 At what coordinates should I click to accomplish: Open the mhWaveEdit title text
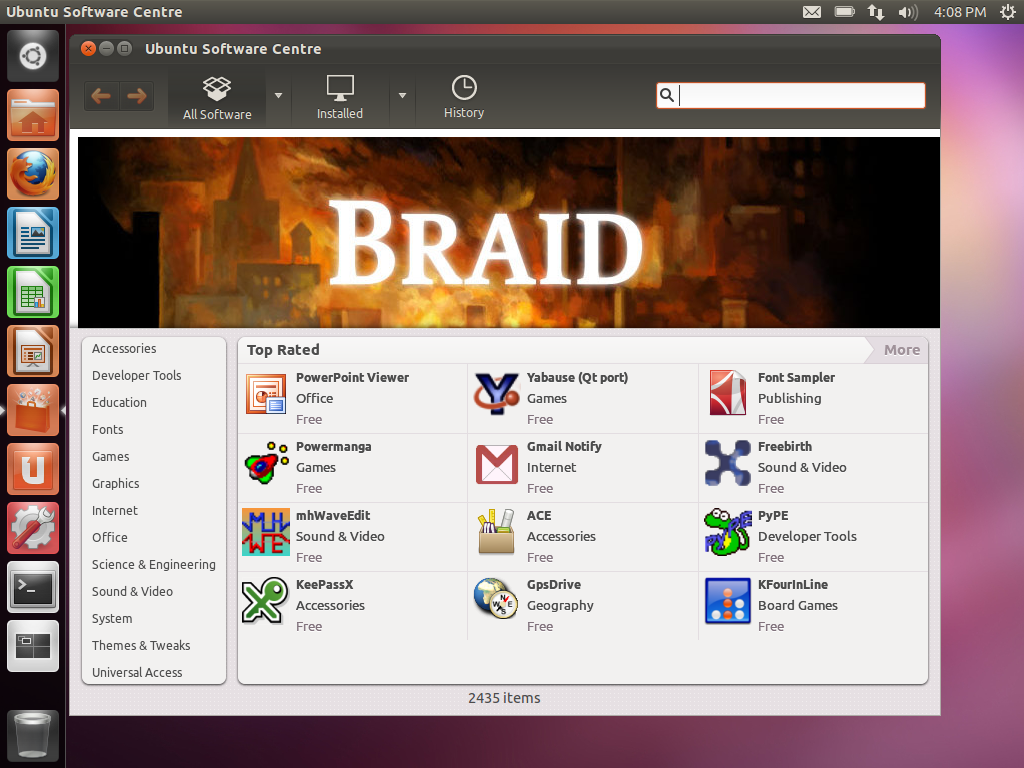[333, 515]
